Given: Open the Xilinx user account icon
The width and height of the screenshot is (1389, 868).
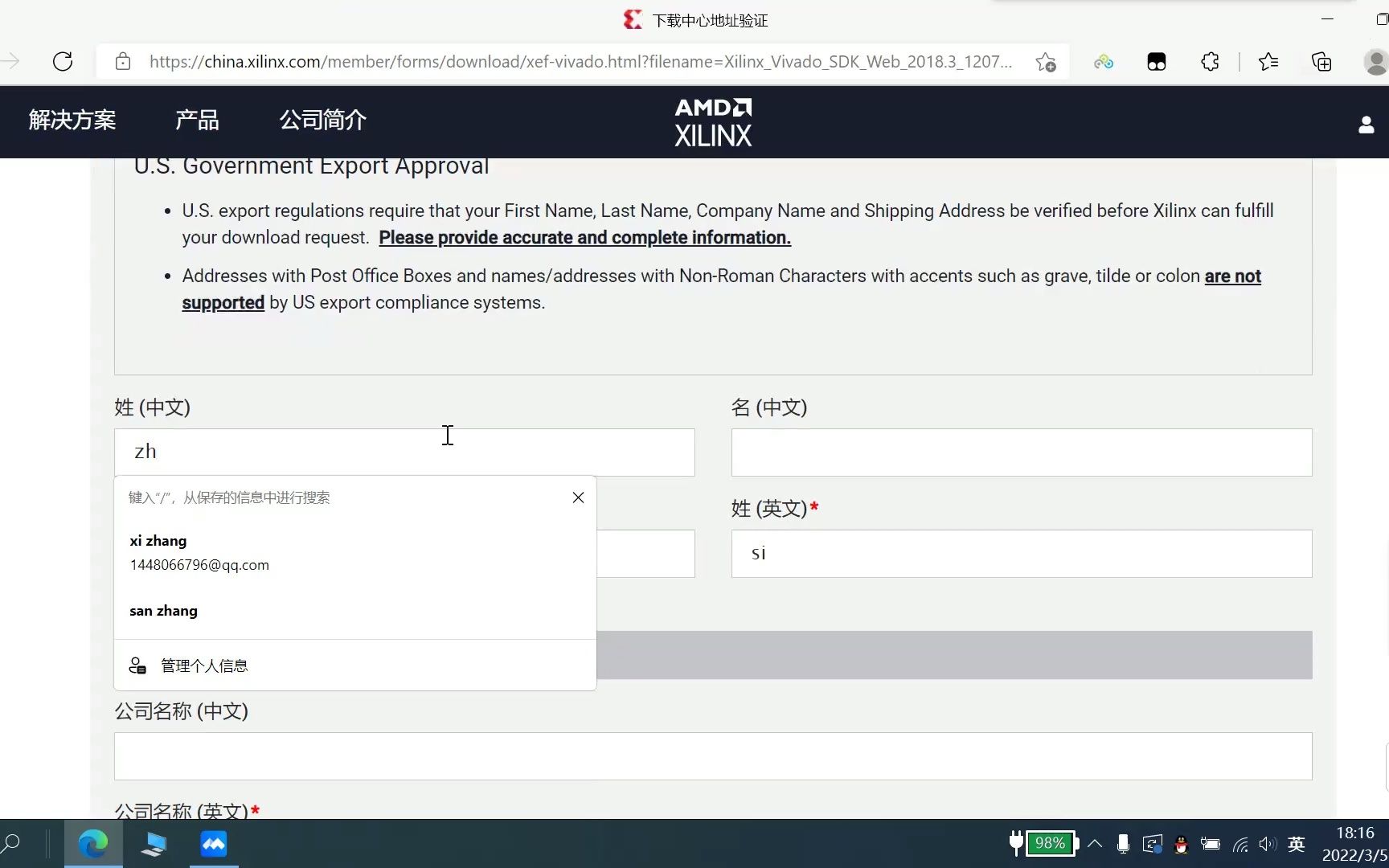Looking at the screenshot, I should coord(1366,125).
